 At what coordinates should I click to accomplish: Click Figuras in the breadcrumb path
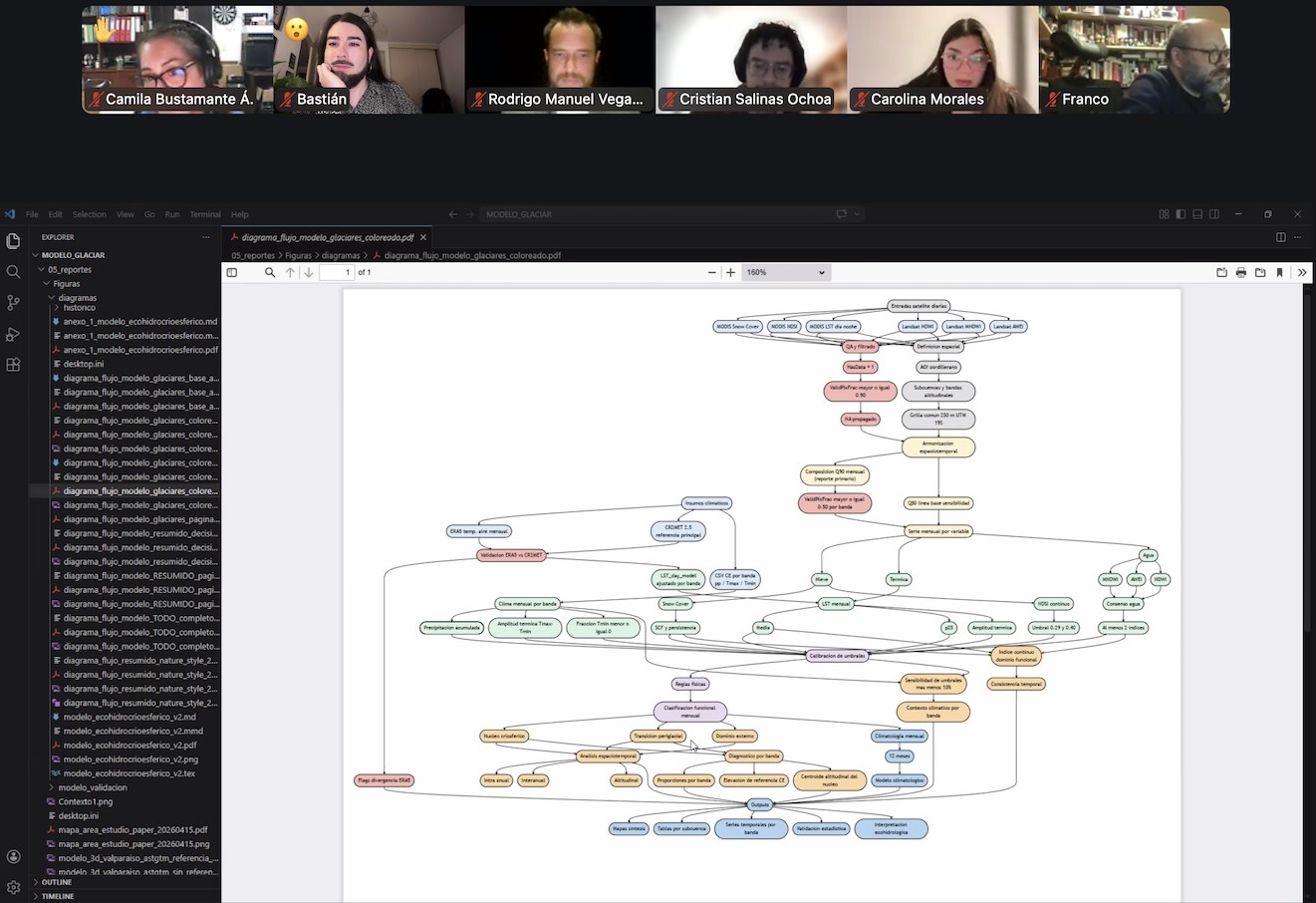pos(298,255)
